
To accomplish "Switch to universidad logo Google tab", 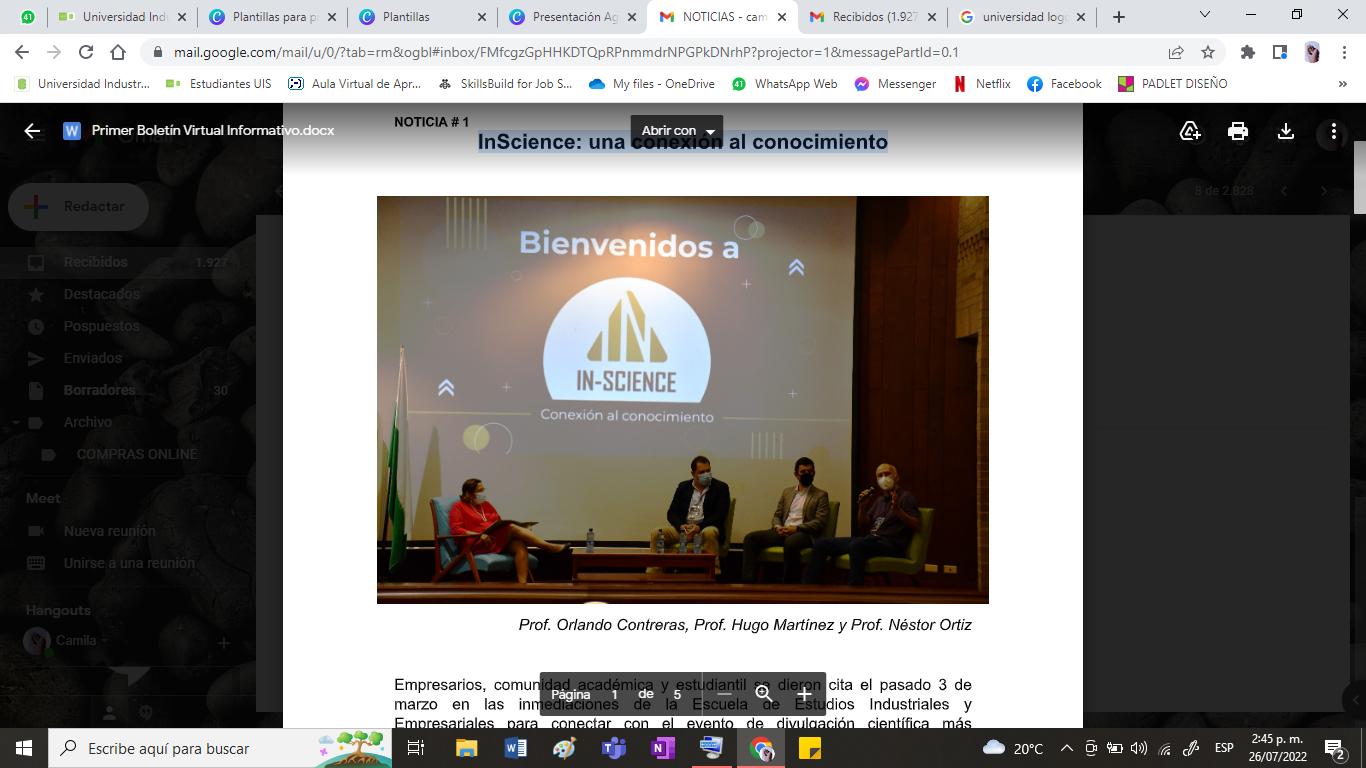I will click(1022, 17).
